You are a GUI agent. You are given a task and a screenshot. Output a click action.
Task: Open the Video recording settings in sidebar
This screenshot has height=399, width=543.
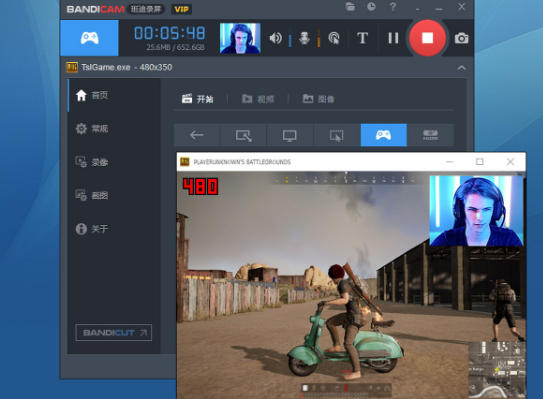(x=92, y=162)
